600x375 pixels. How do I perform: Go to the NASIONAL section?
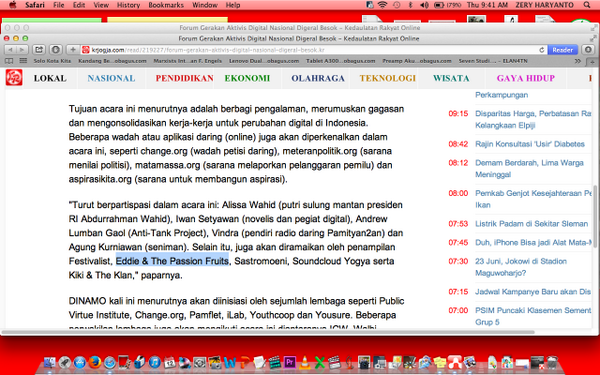[x=111, y=78]
